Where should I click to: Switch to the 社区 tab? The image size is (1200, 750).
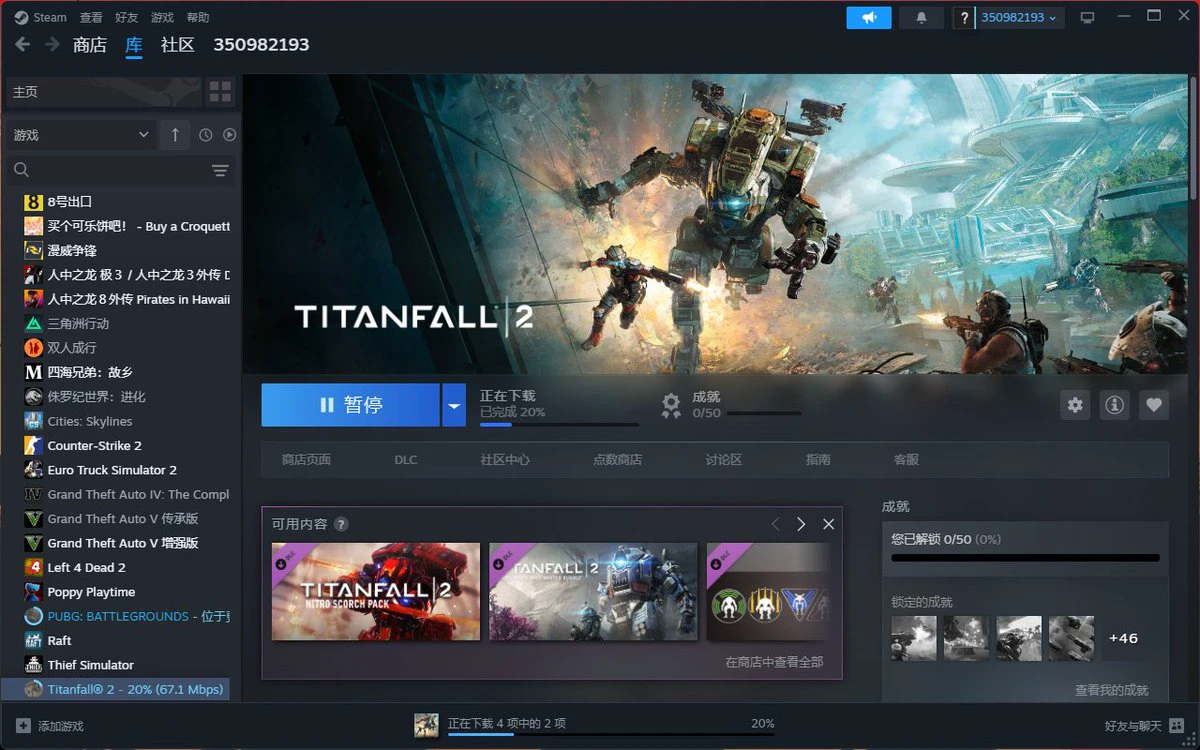178,45
